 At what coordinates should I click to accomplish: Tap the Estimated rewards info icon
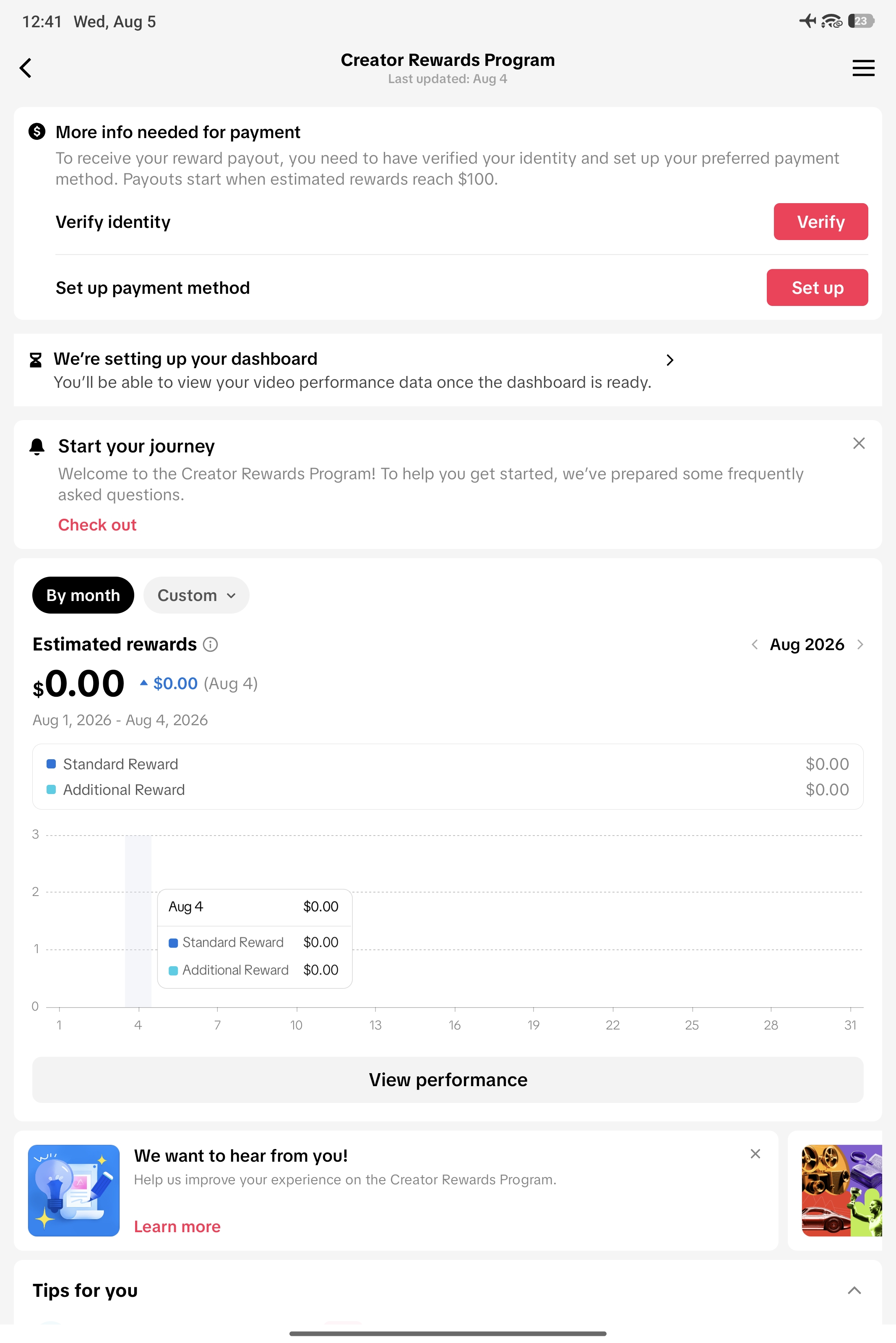[x=210, y=644]
